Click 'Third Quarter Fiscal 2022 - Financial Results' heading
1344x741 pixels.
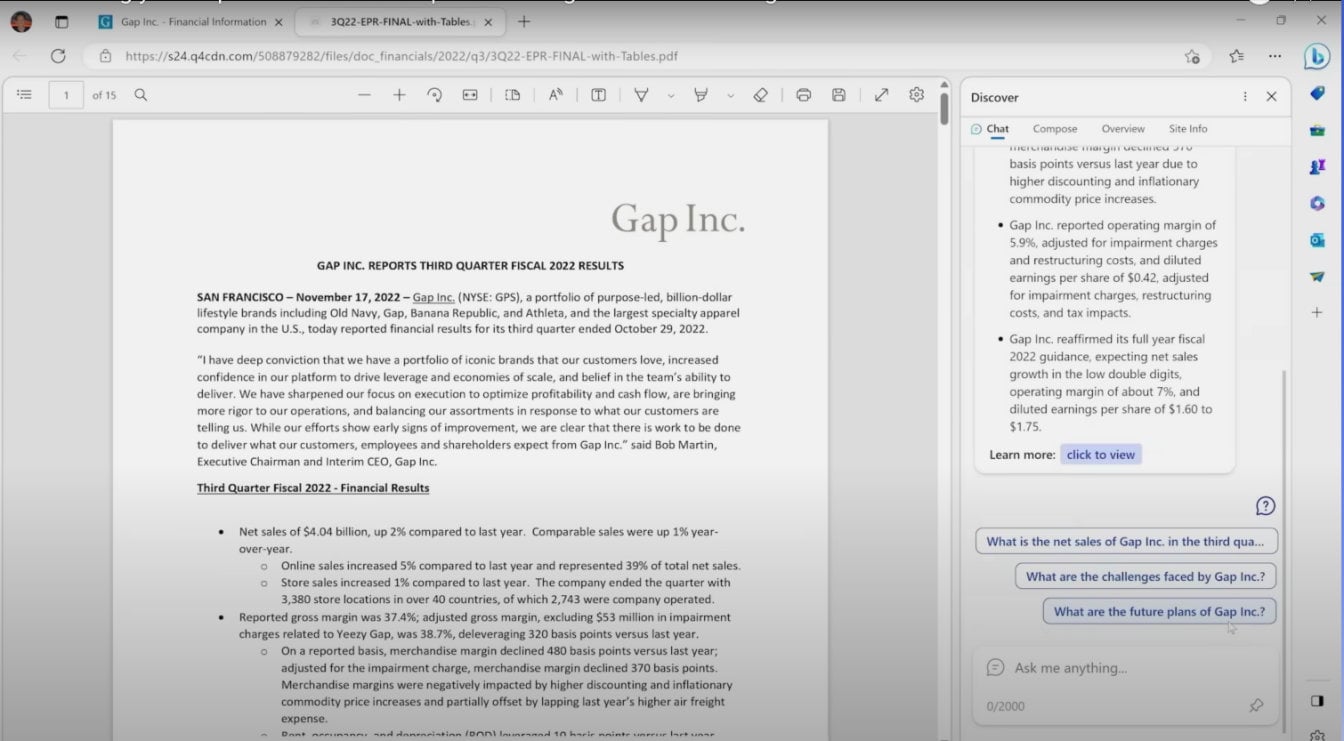pos(313,488)
